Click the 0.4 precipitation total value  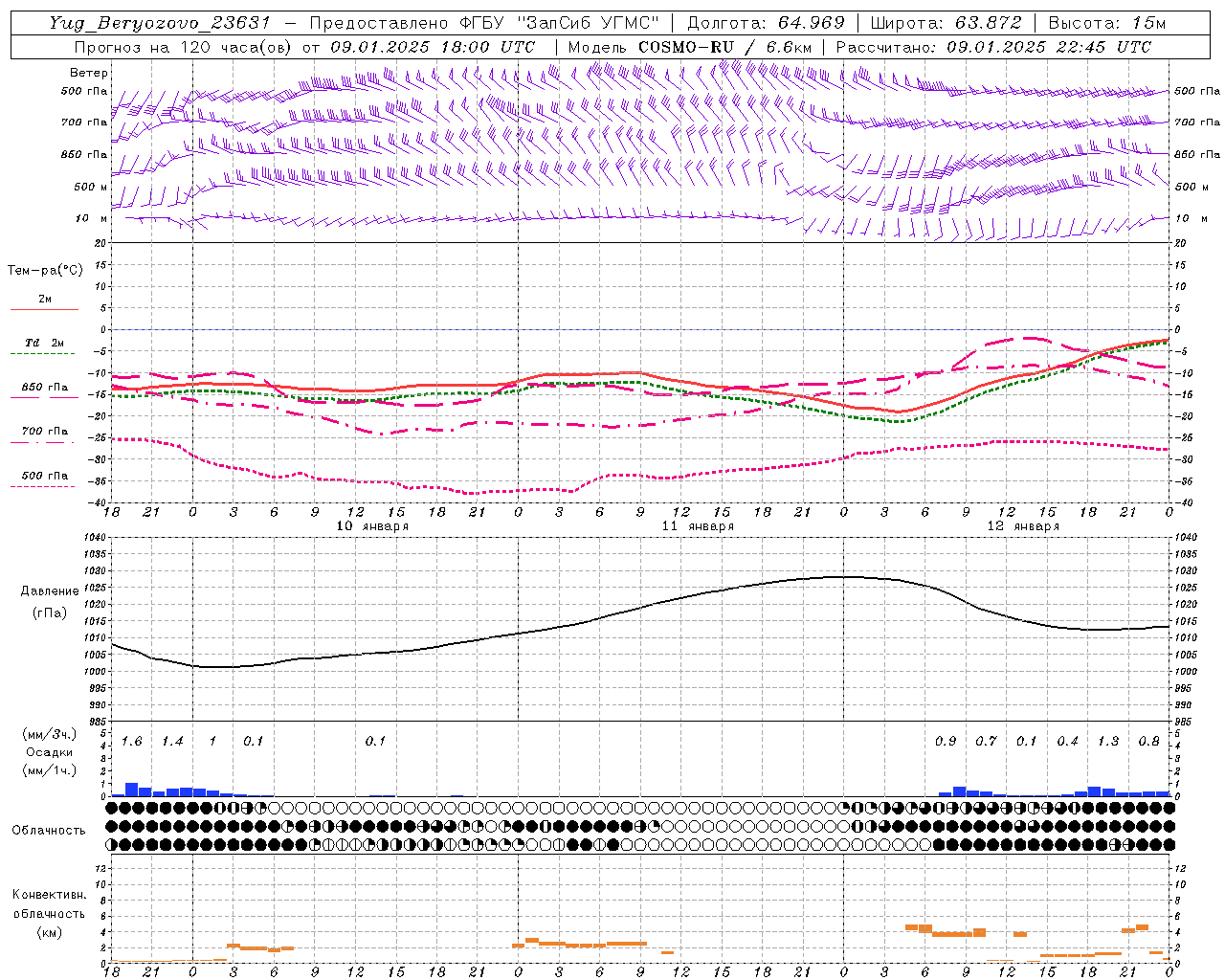tap(1067, 742)
